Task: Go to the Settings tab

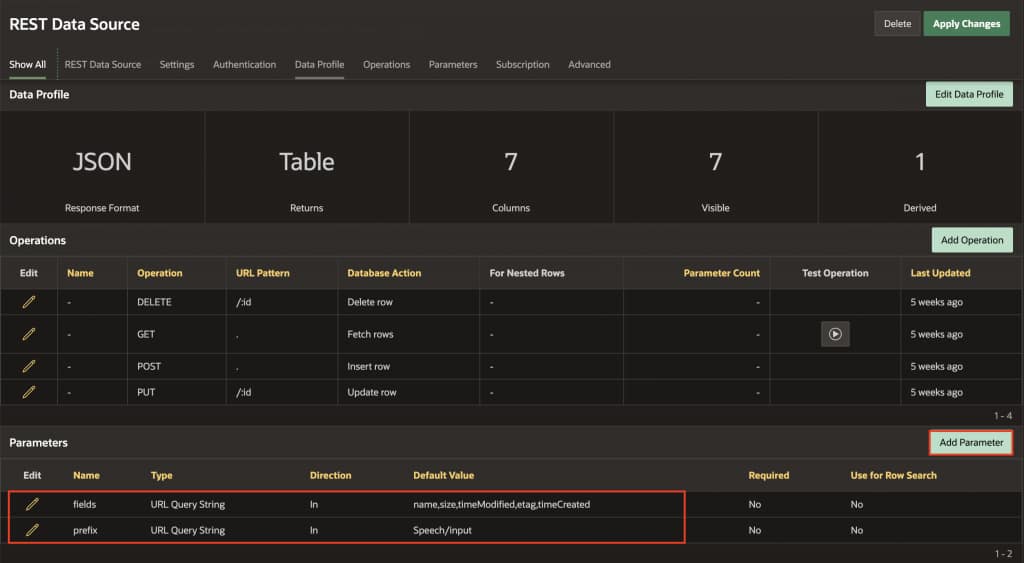Action: pos(177,65)
